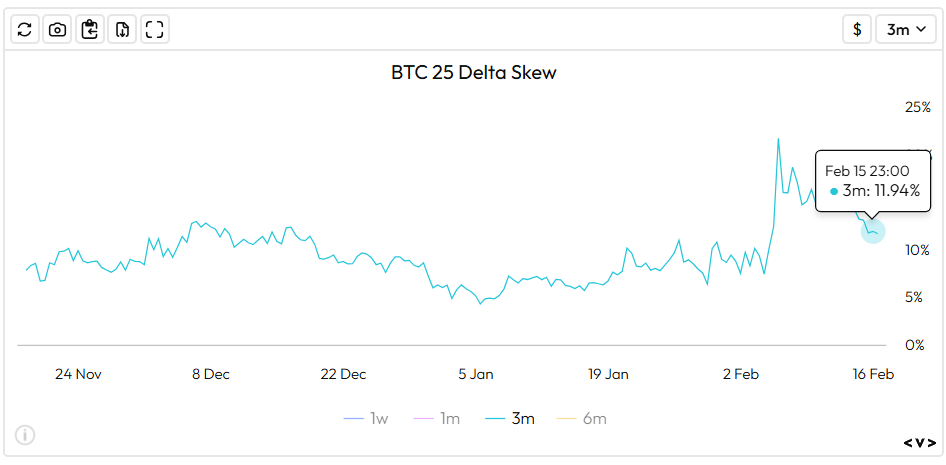Image resolution: width=946 pixels, height=465 pixels.
Task: Click the dollar sign currency button
Action: point(856,29)
